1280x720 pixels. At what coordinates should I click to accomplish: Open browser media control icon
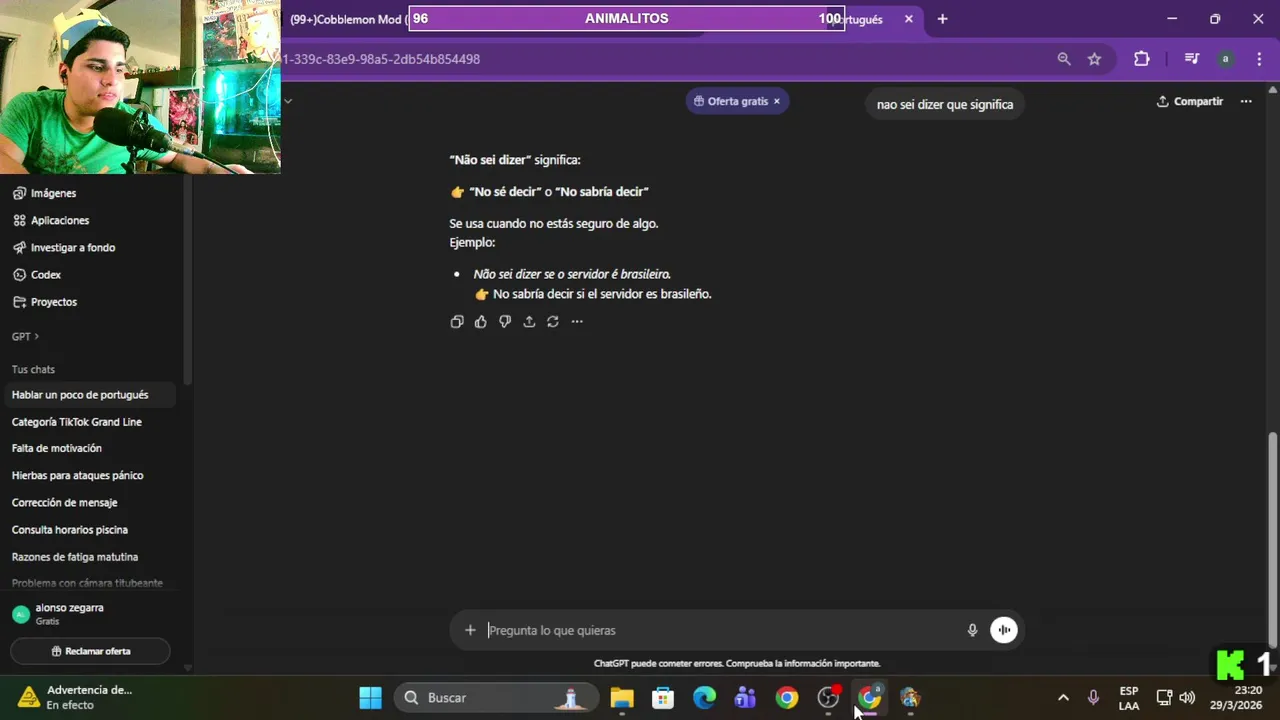click(1191, 59)
